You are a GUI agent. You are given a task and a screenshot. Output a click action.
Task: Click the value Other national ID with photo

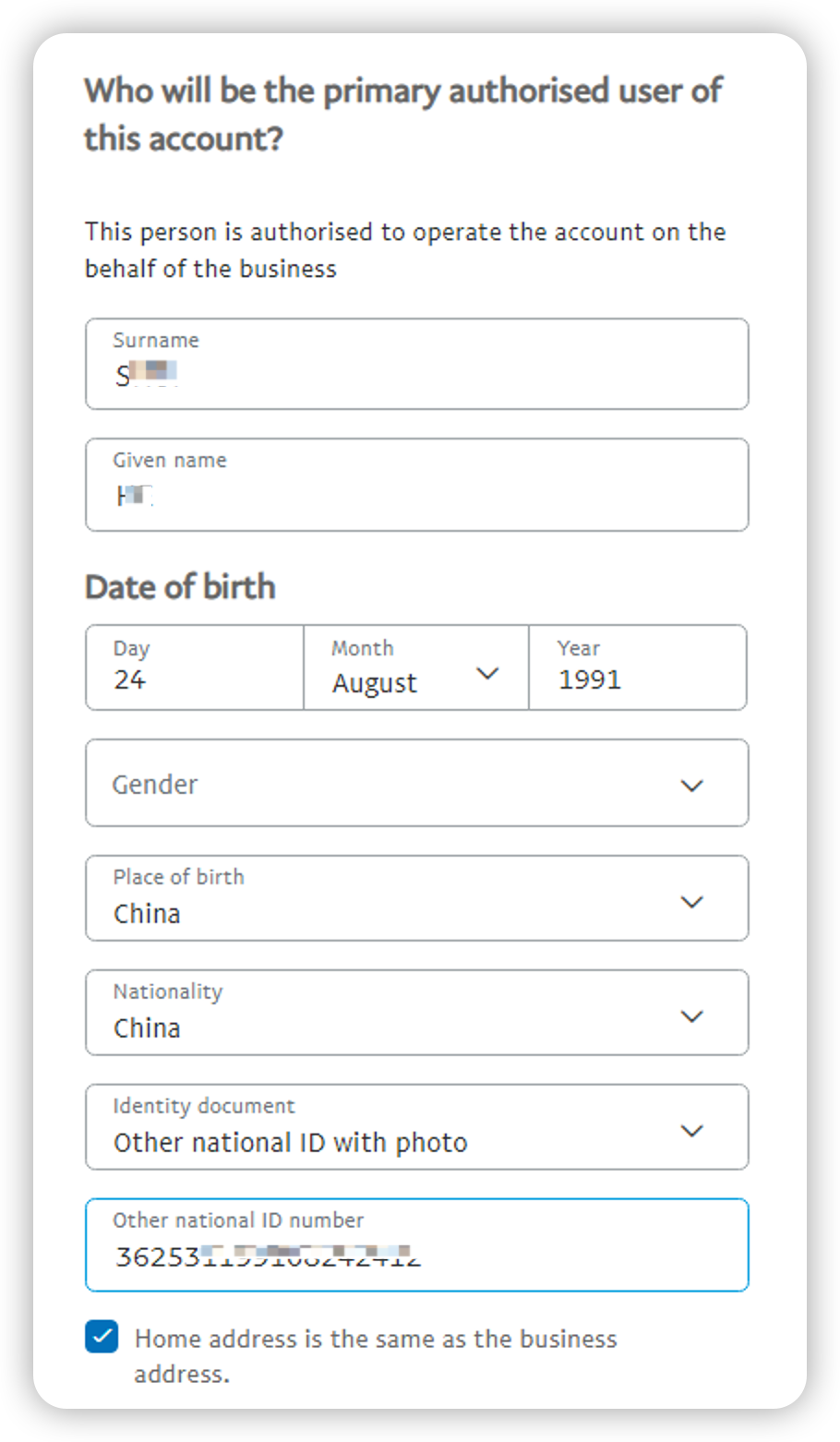(x=289, y=1142)
